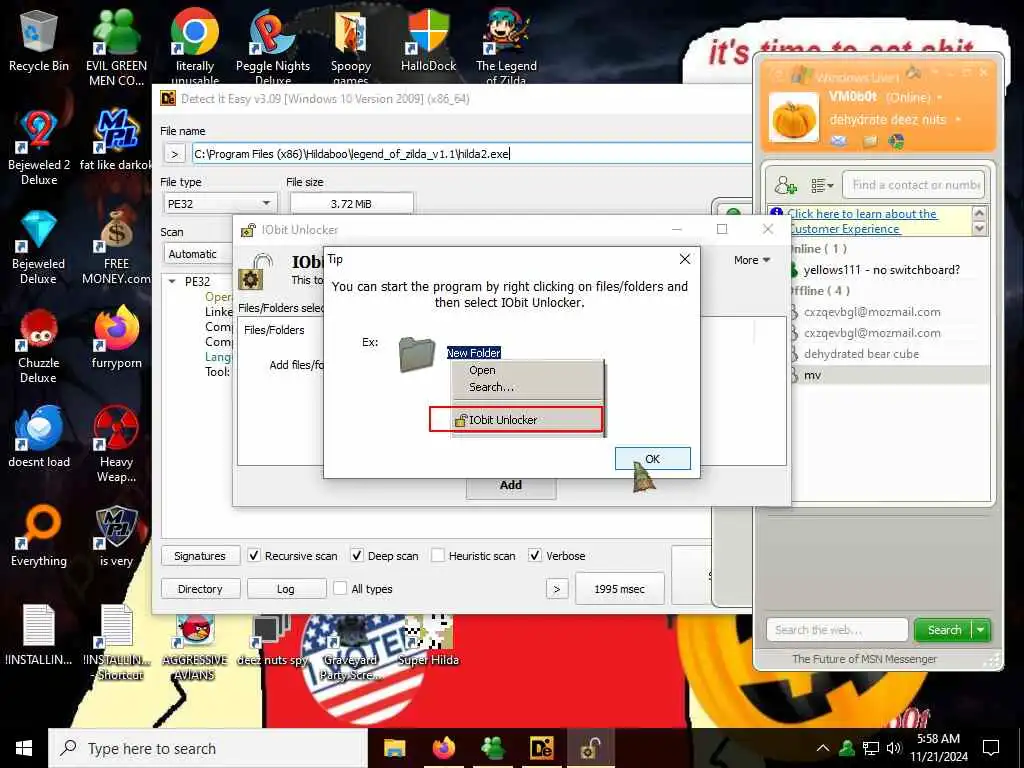Click the 'deez nuts spy' desktop shortcut

(272, 640)
